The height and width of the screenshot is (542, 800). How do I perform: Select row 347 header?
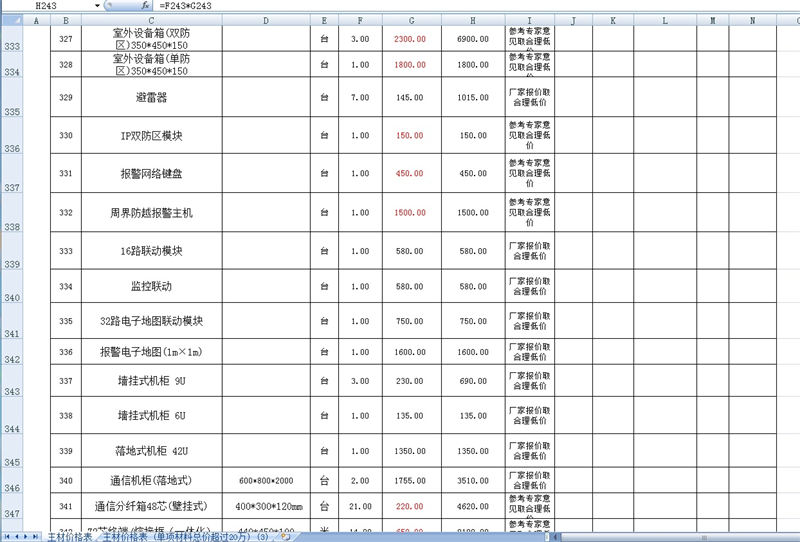tap(12, 506)
